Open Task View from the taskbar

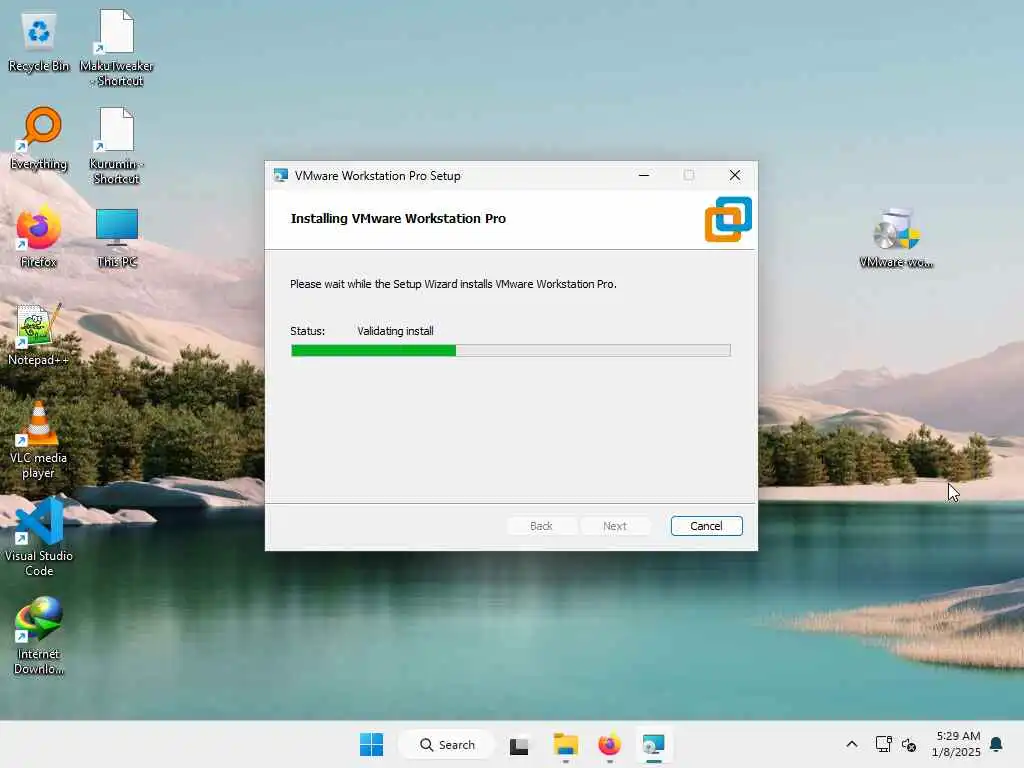(x=519, y=745)
